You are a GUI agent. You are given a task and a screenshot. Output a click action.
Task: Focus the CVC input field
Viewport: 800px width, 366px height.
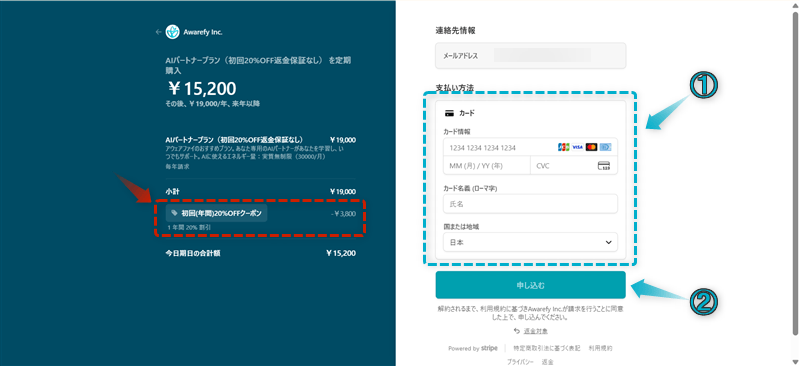tap(574, 166)
